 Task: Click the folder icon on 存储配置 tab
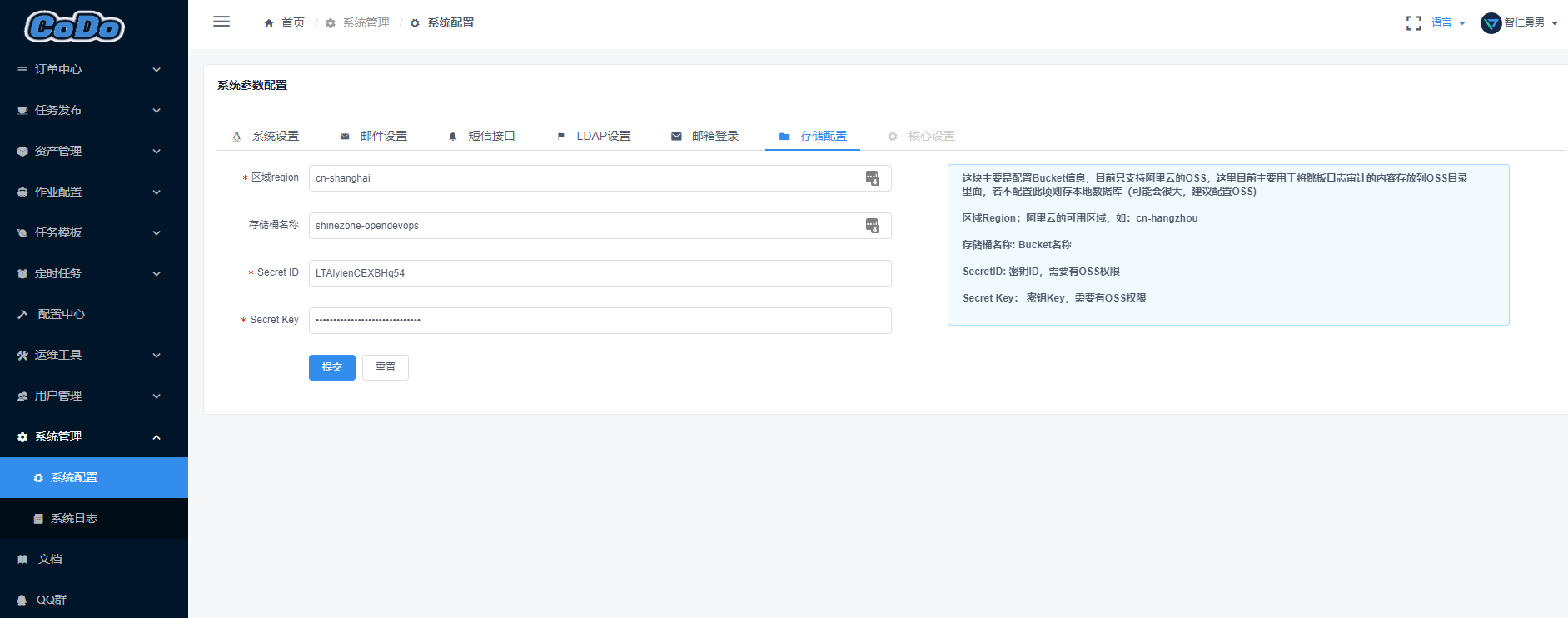click(x=784, y=137)
